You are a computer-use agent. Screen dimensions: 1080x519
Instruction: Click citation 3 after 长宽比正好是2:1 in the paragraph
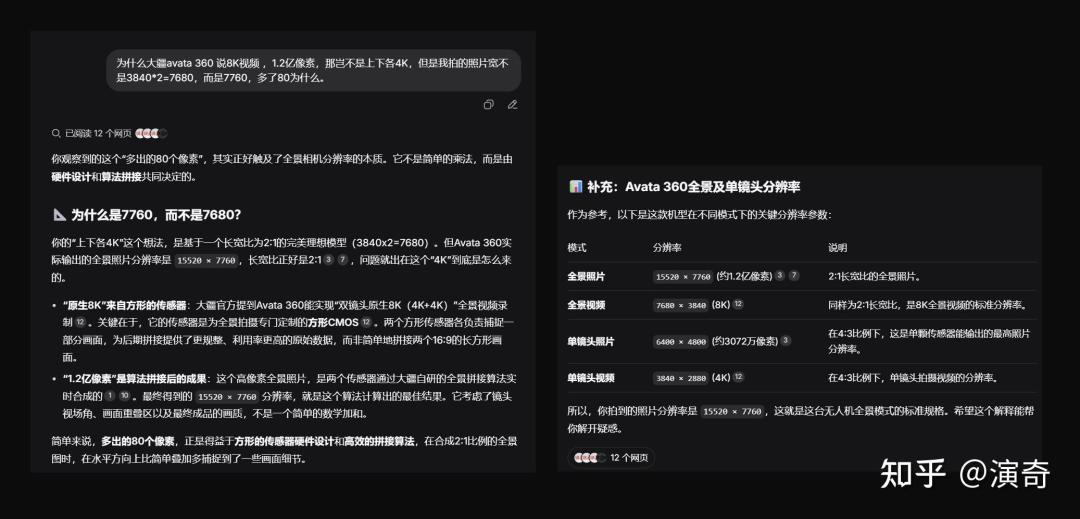[328, 260]
